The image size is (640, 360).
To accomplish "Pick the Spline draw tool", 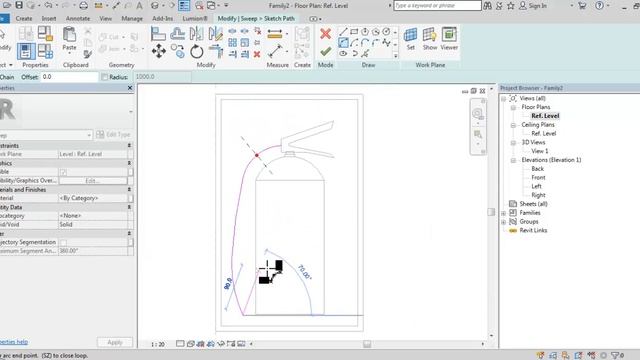I will [386, 42].
